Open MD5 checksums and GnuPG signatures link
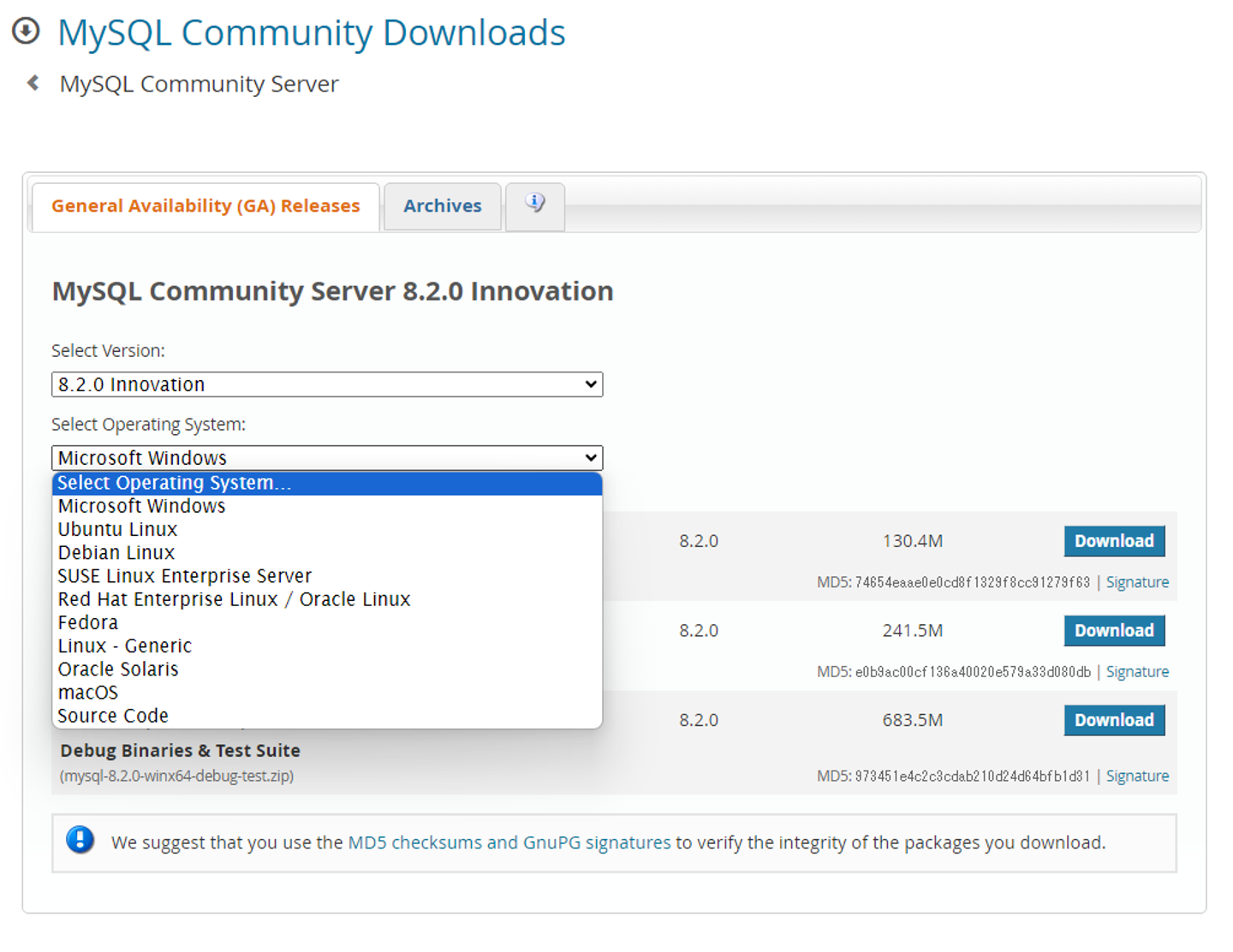The image size is (1233, 952). [x=509, y=842]
